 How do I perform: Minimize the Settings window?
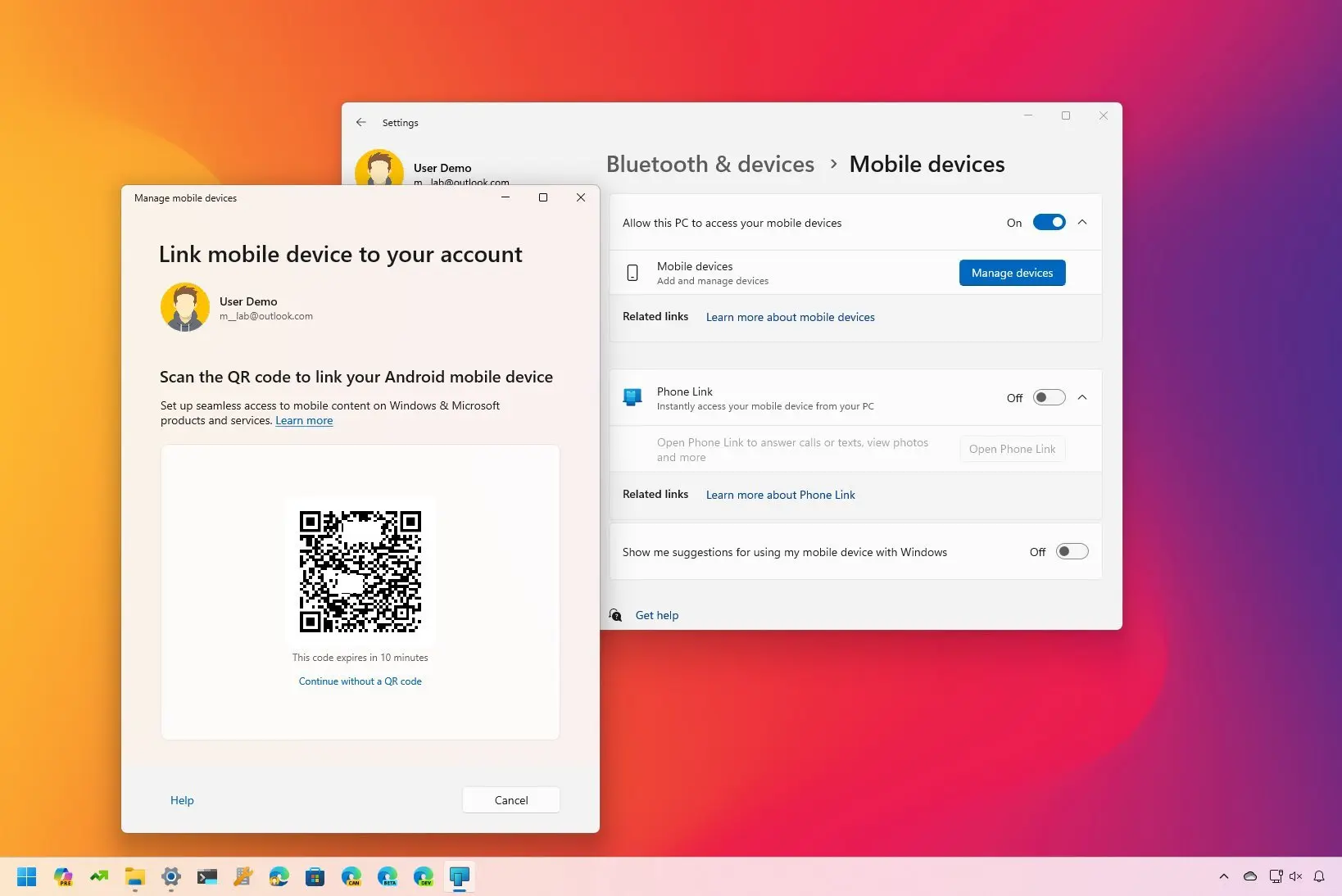click(1028, 115)
